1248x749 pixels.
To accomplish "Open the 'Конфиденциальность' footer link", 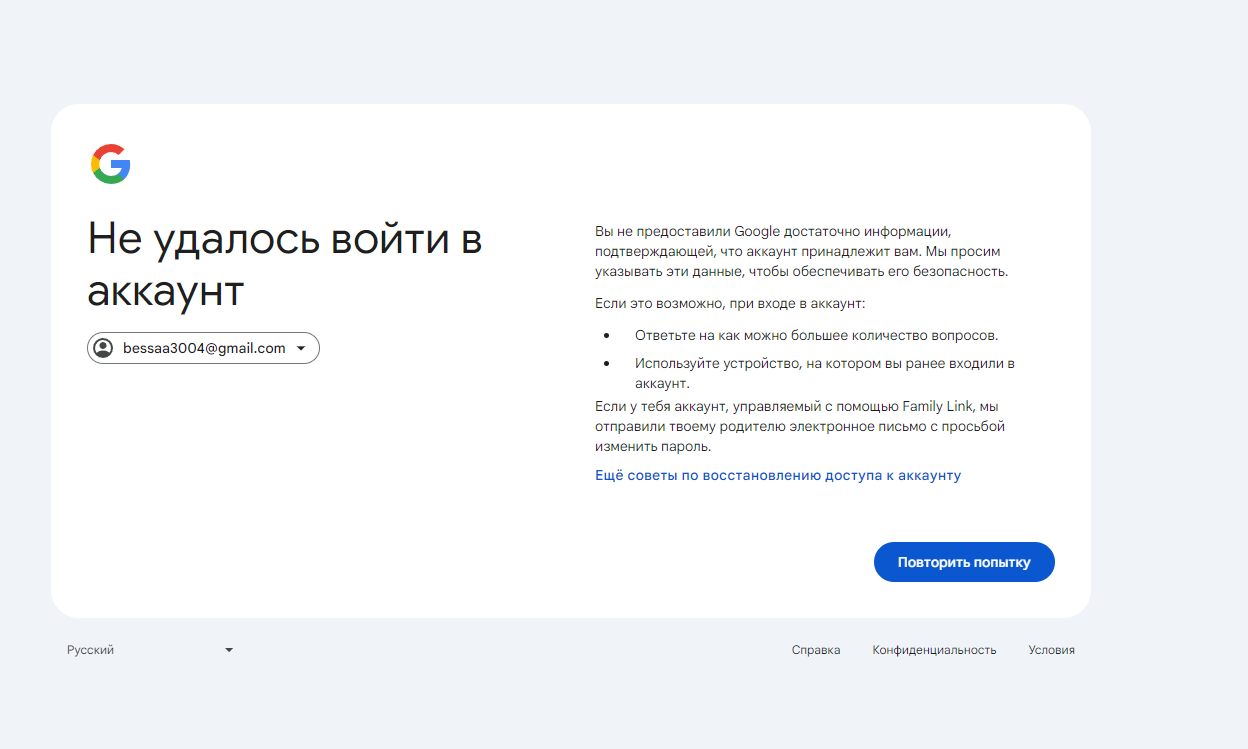I will tap(934, 650).
